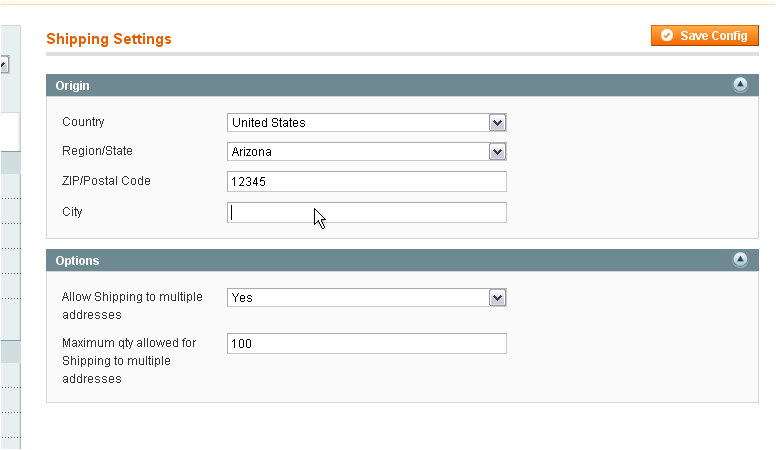Screen dimensions: 776x450
Task: Click inside the empty City text field
Action: tap(367, 212)
